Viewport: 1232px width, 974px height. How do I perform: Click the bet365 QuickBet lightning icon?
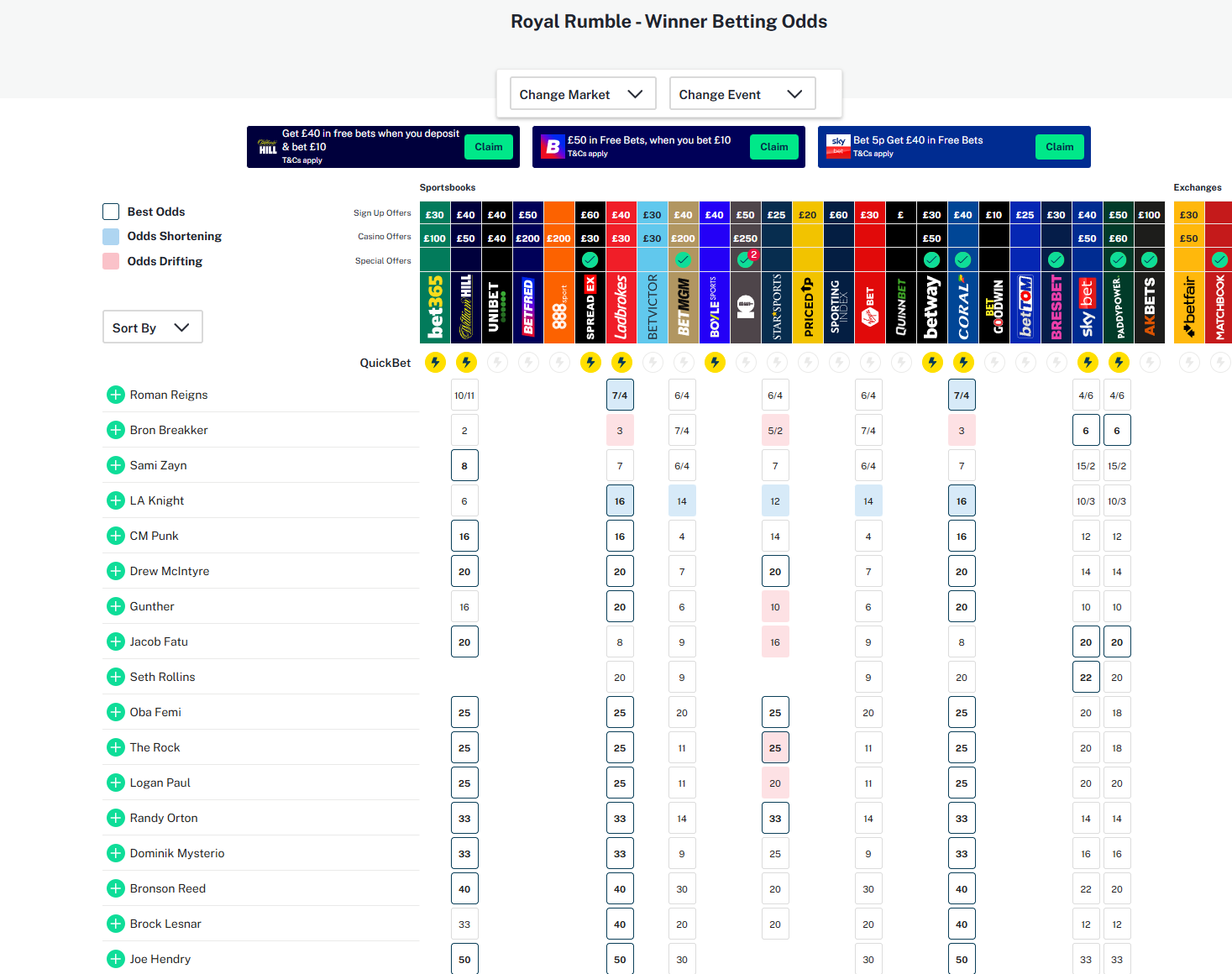click(435, 362)
